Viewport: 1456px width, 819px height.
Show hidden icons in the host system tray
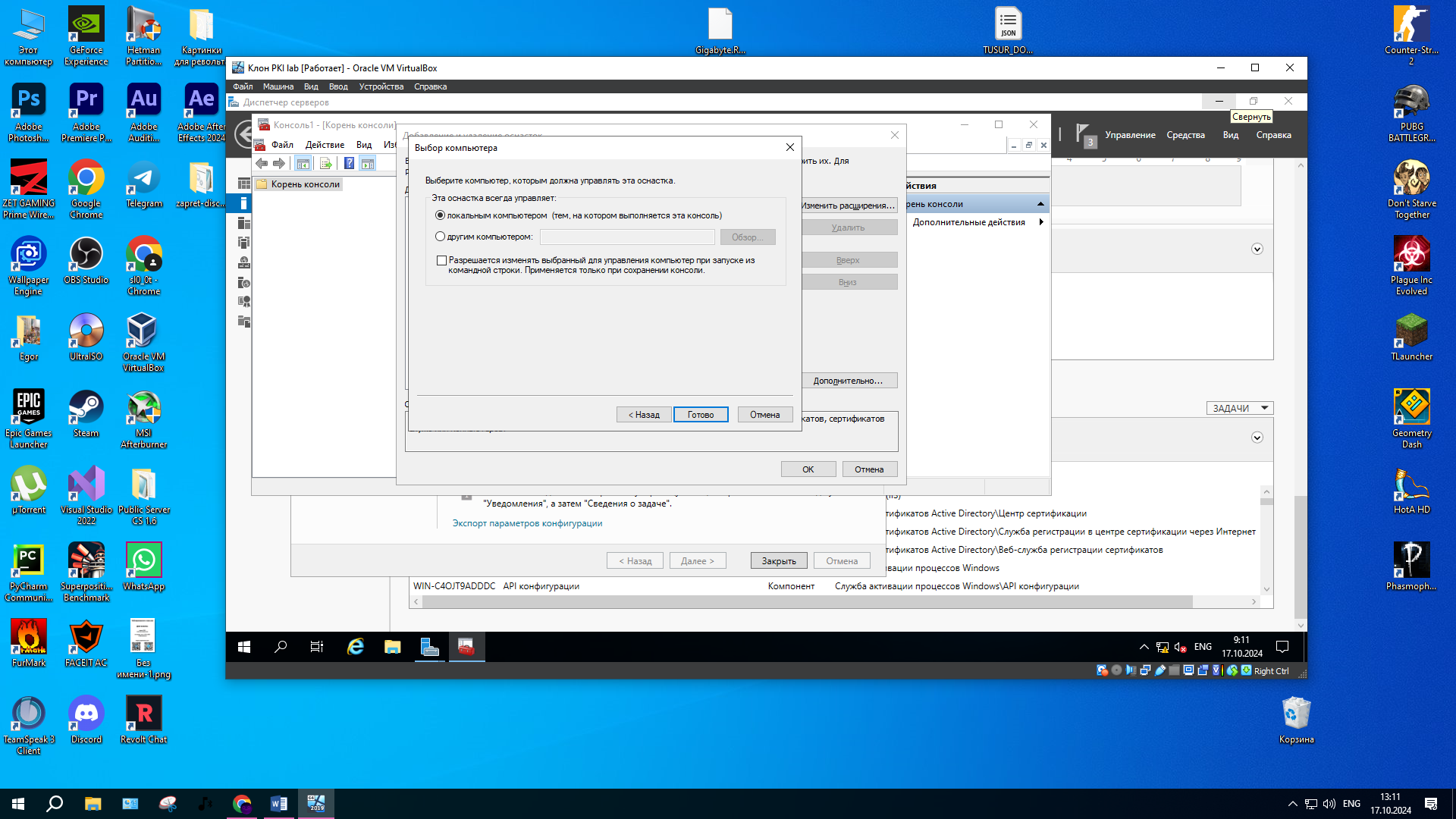1292,804
